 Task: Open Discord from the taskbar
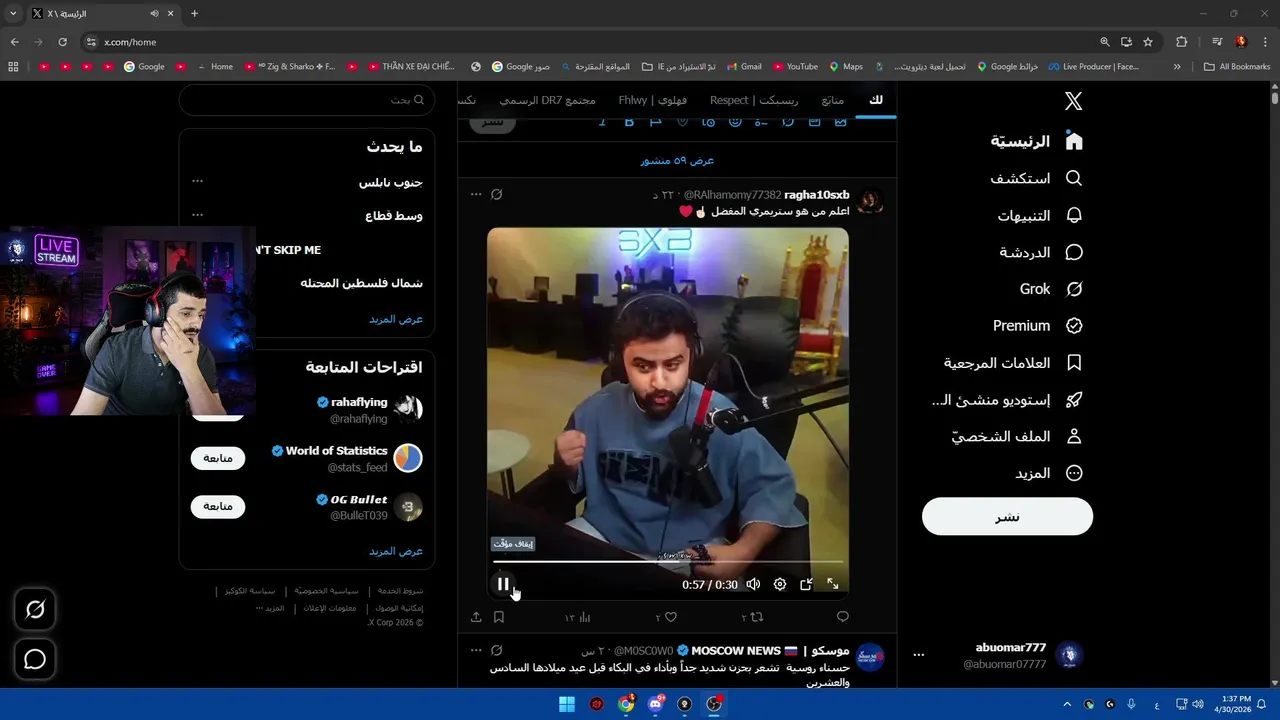(656, 704)
